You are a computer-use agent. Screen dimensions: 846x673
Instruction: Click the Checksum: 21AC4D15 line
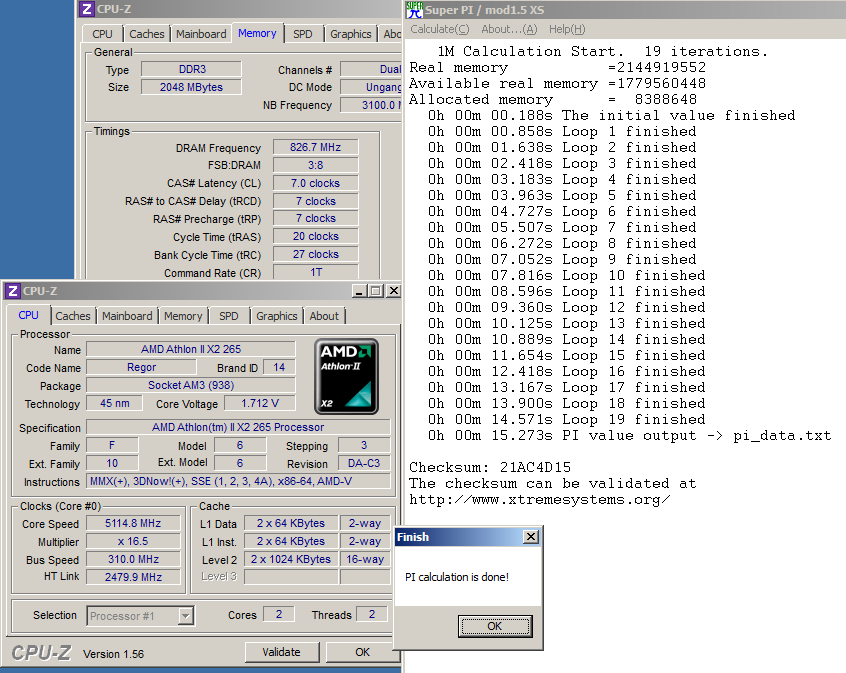tap(490, 467)
